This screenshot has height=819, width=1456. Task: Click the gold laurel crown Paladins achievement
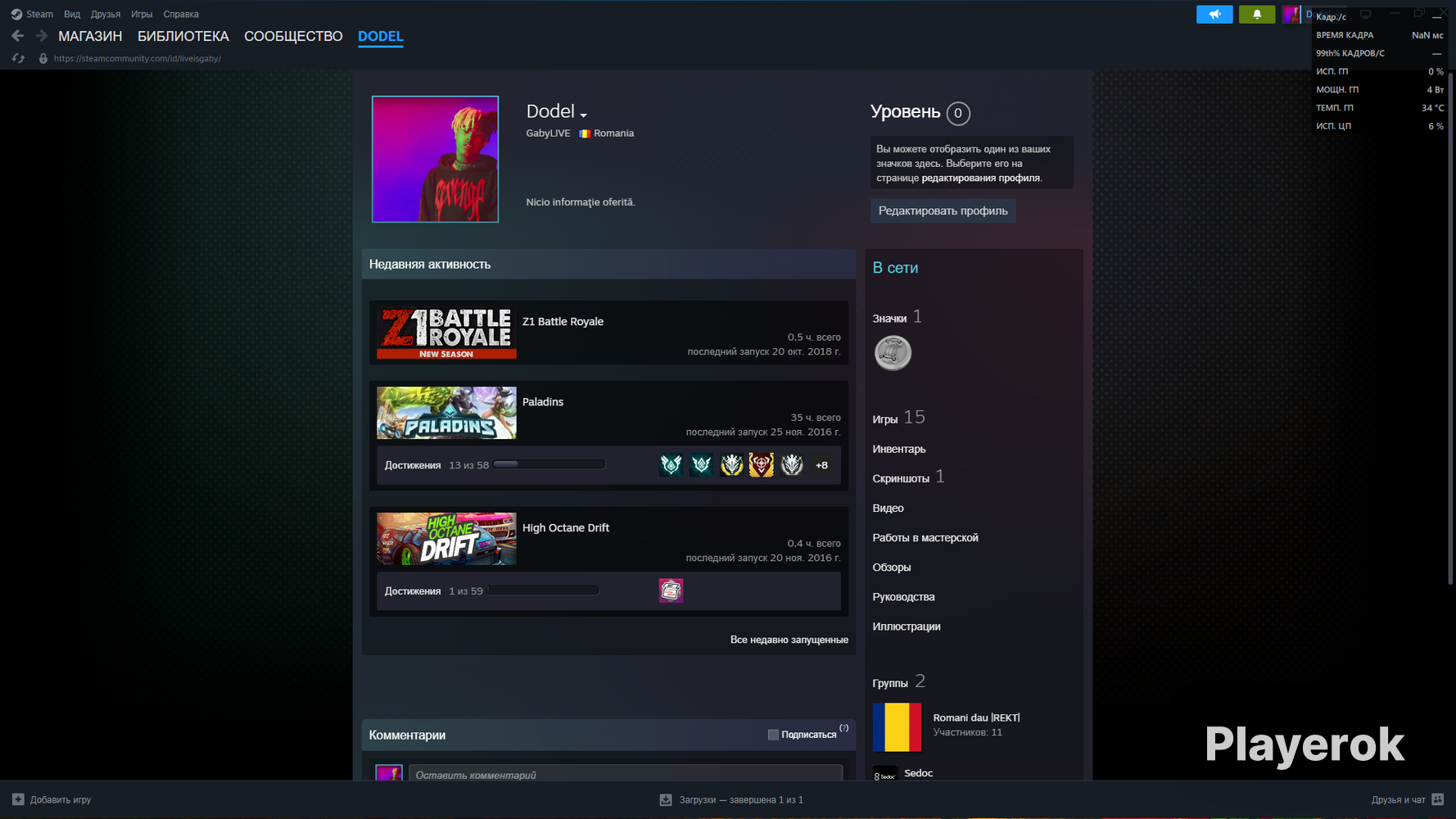coord(731,465)
